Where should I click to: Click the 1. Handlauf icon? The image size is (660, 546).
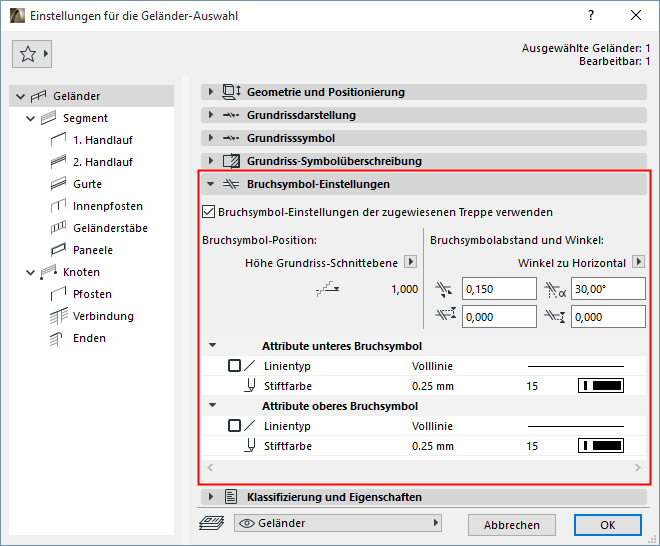(59, 140)
